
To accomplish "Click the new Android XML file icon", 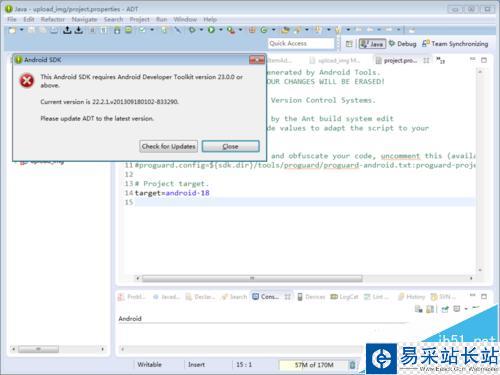I will [164, 30].
